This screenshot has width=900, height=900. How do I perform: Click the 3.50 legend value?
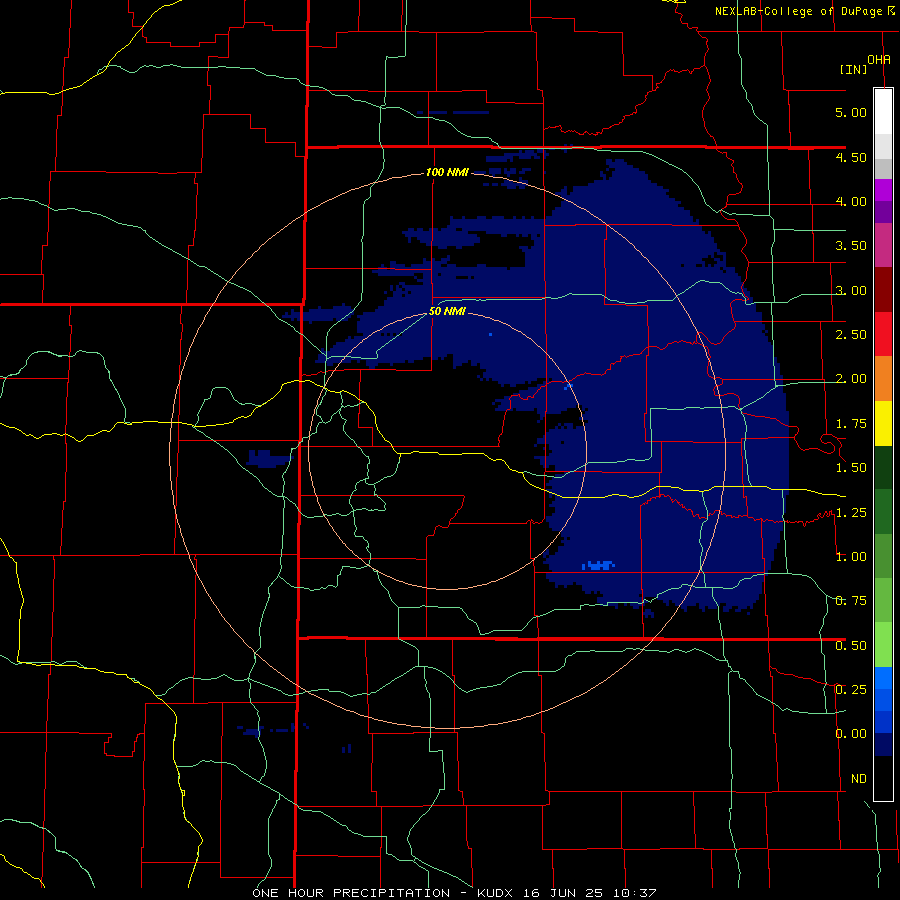click(851, 246)
